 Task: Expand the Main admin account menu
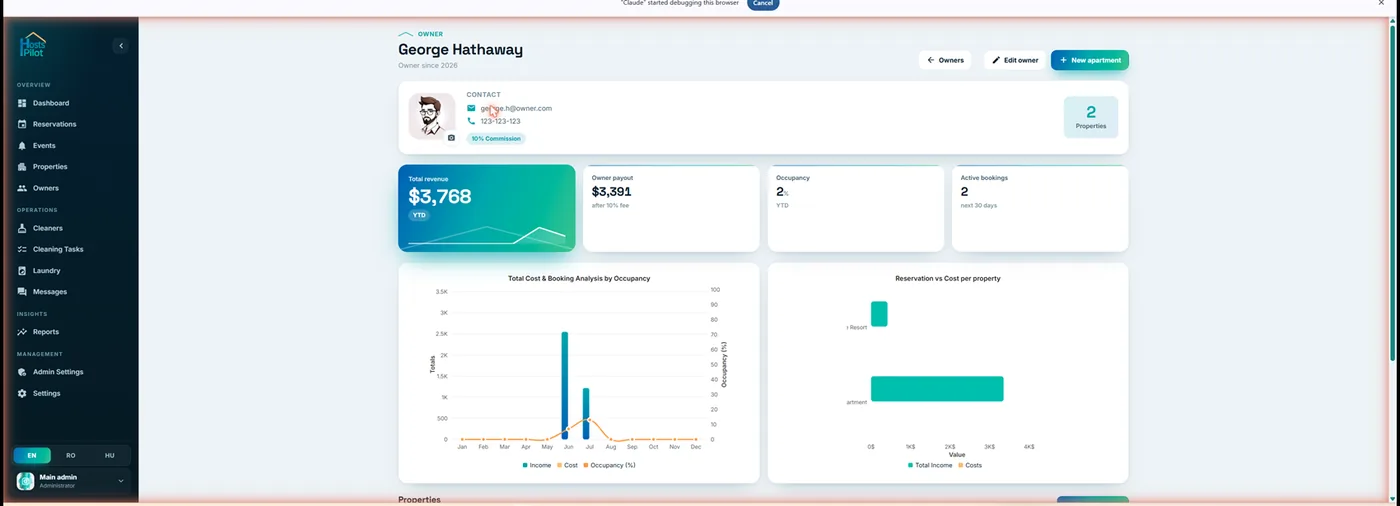(121, 481)
